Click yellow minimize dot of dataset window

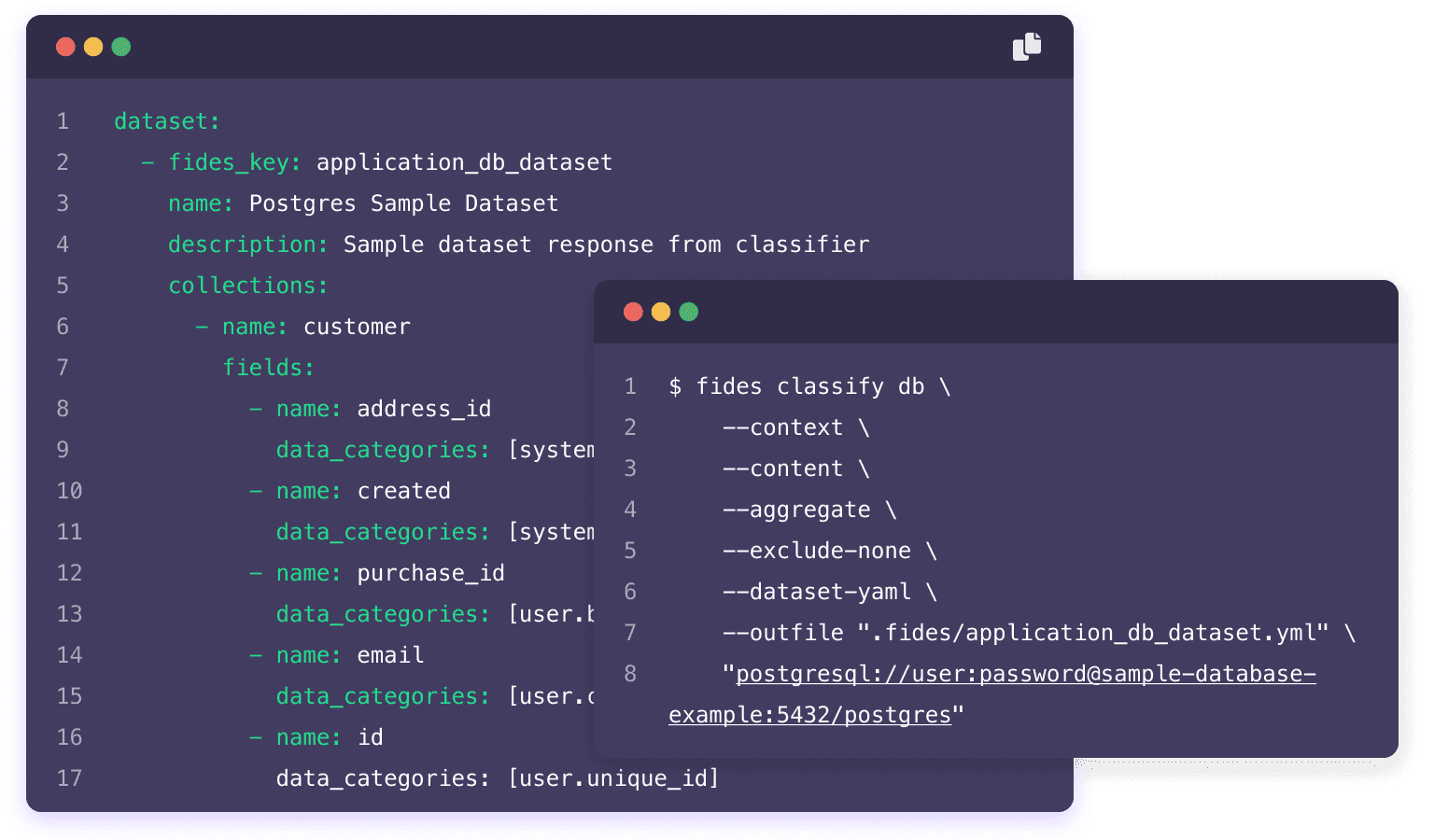pos(93,47)
